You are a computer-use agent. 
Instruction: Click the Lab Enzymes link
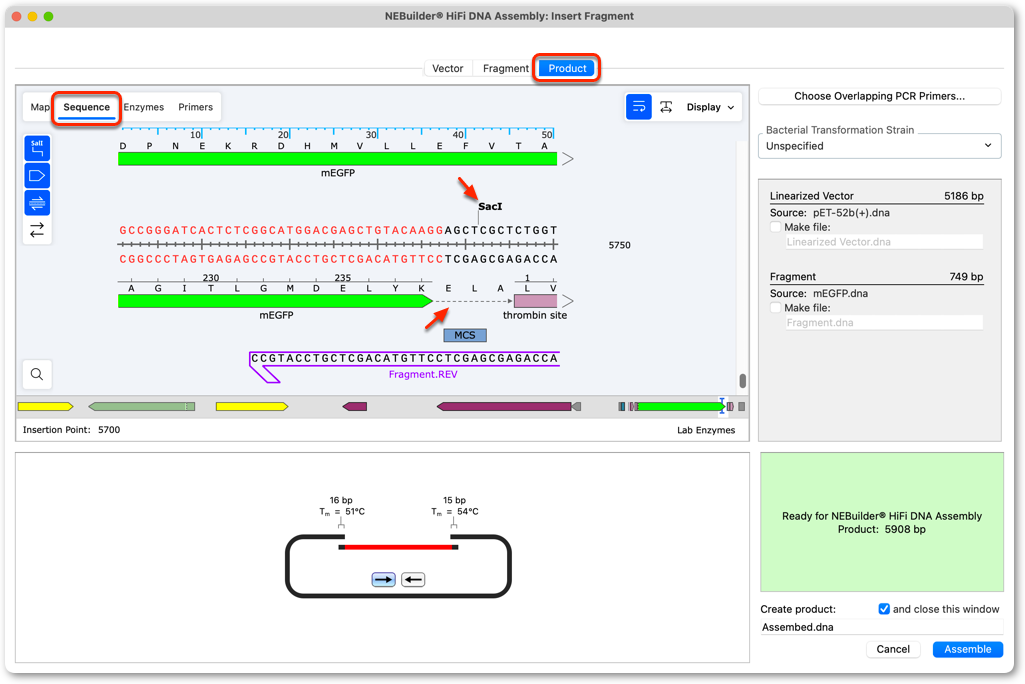pos(706,430)
